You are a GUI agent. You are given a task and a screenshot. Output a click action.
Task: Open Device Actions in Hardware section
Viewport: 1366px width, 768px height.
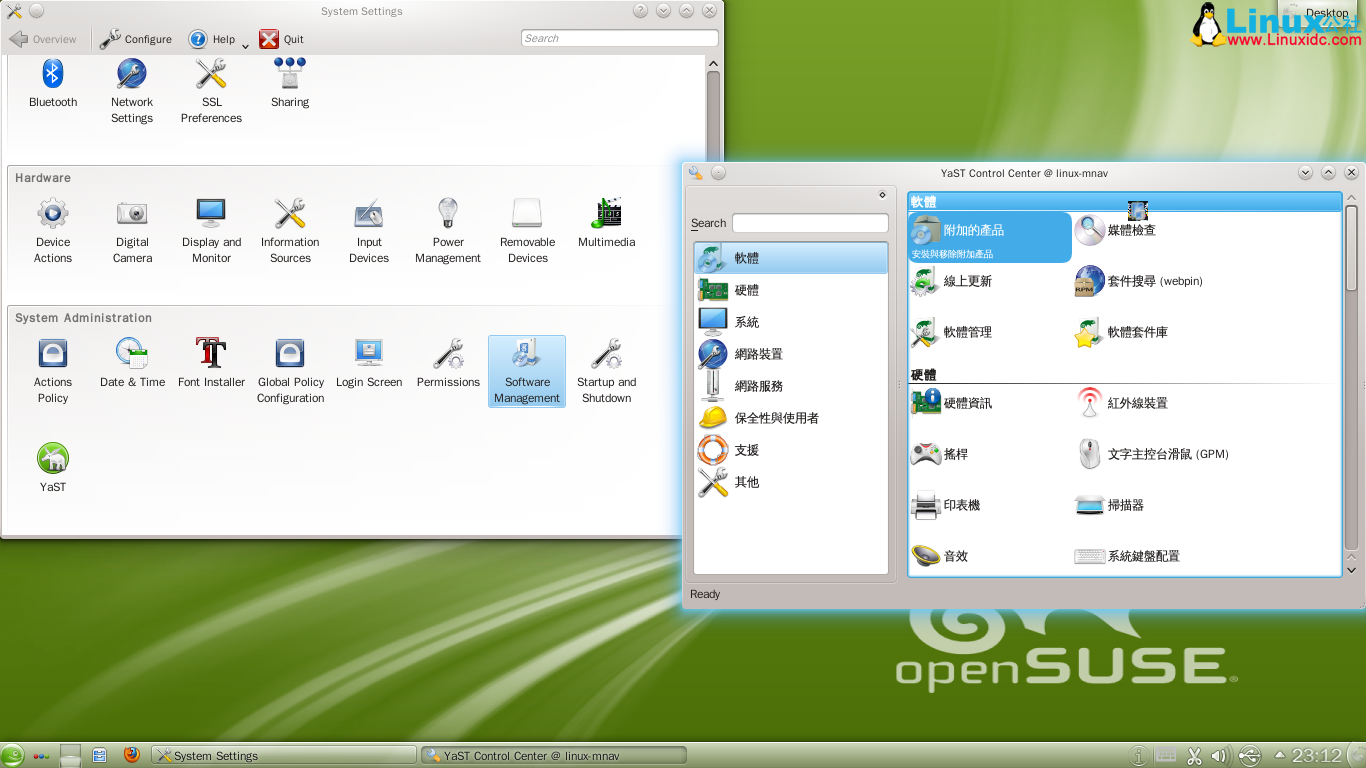point(53,231)
